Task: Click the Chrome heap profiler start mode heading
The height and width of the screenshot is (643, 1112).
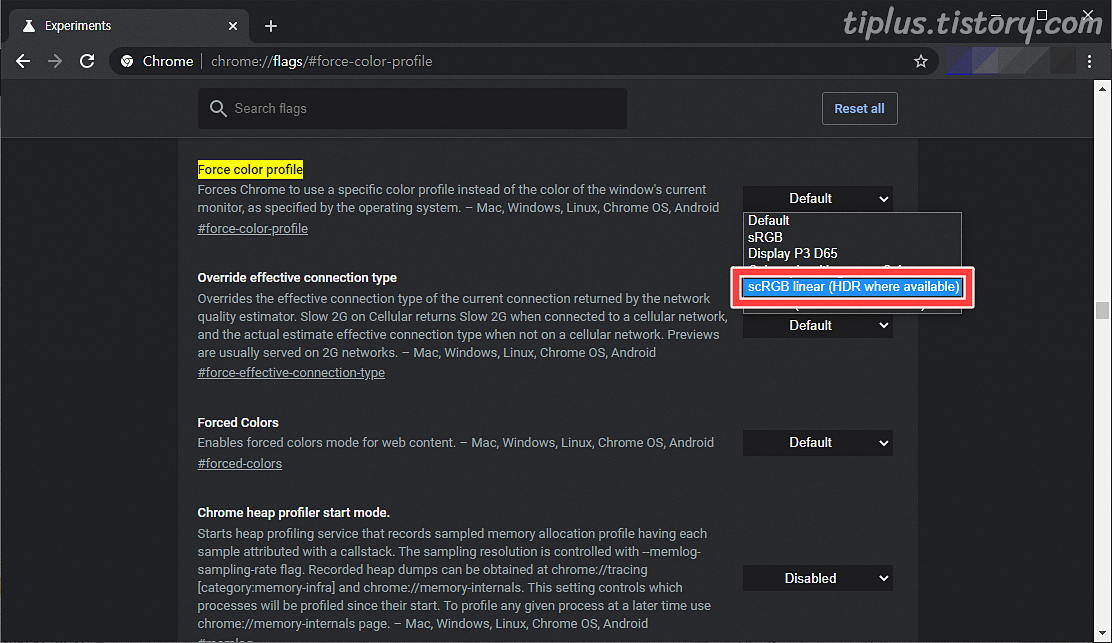Action: pos(294,513)
